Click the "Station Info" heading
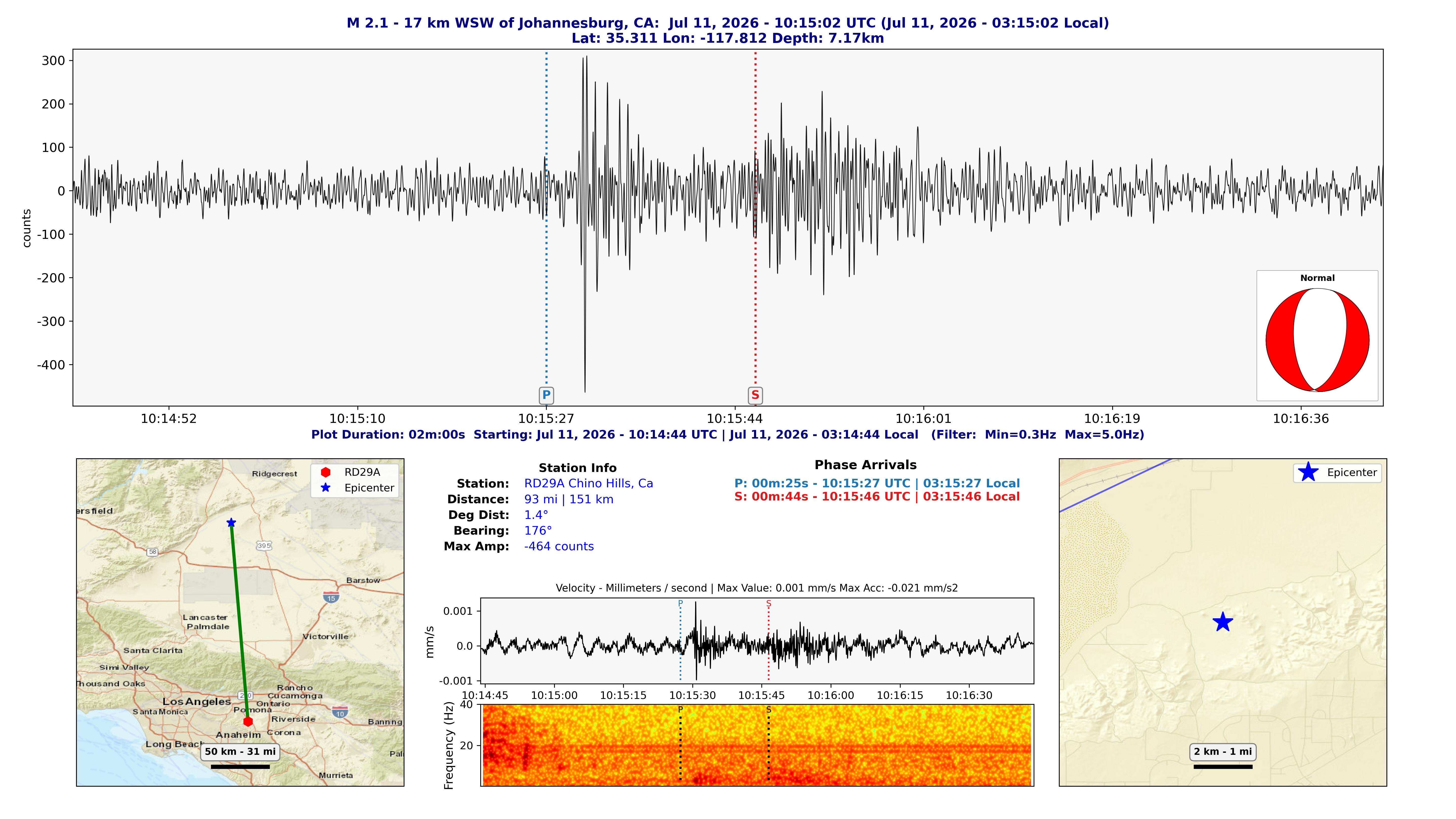Screen dimensions: 1456x819 click(x=577, y=468)
